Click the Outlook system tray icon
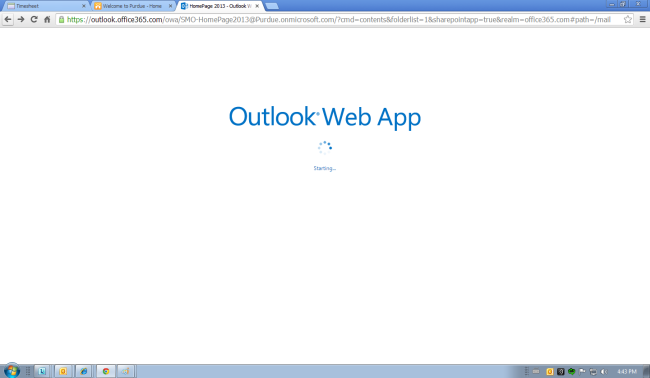This screenshot has width=650, height=378. [550, 371]
